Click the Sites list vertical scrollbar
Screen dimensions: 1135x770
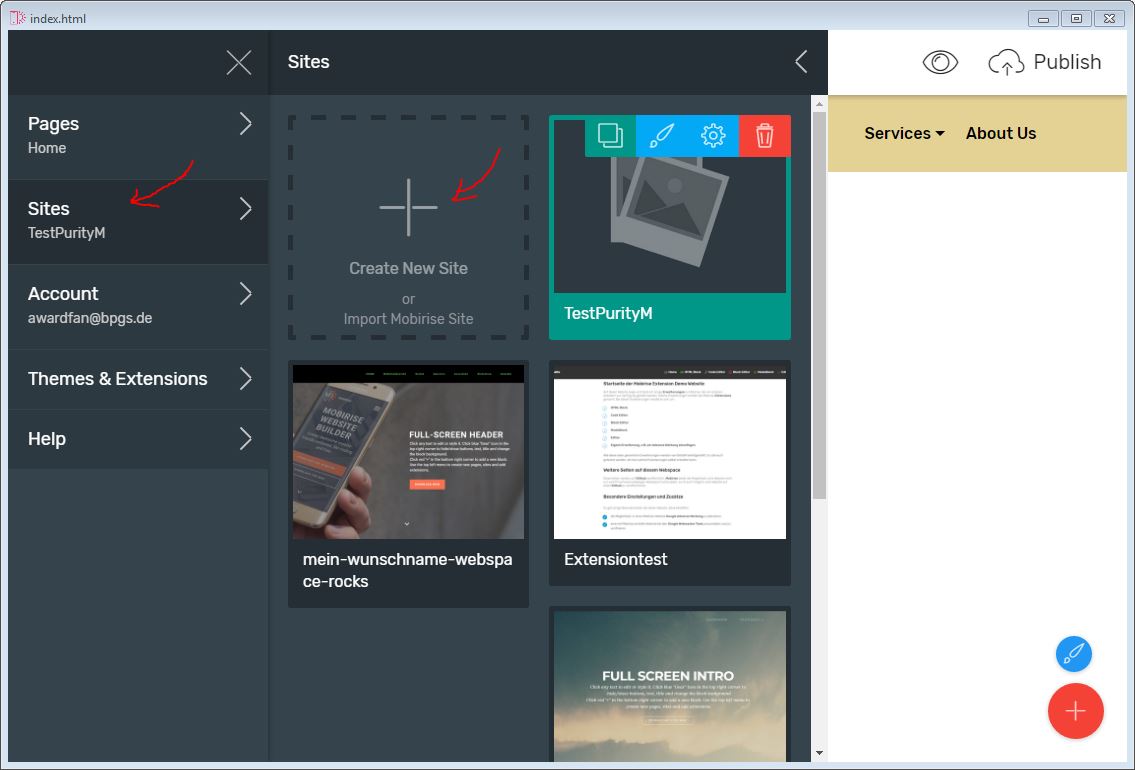[x=819, y=300]
